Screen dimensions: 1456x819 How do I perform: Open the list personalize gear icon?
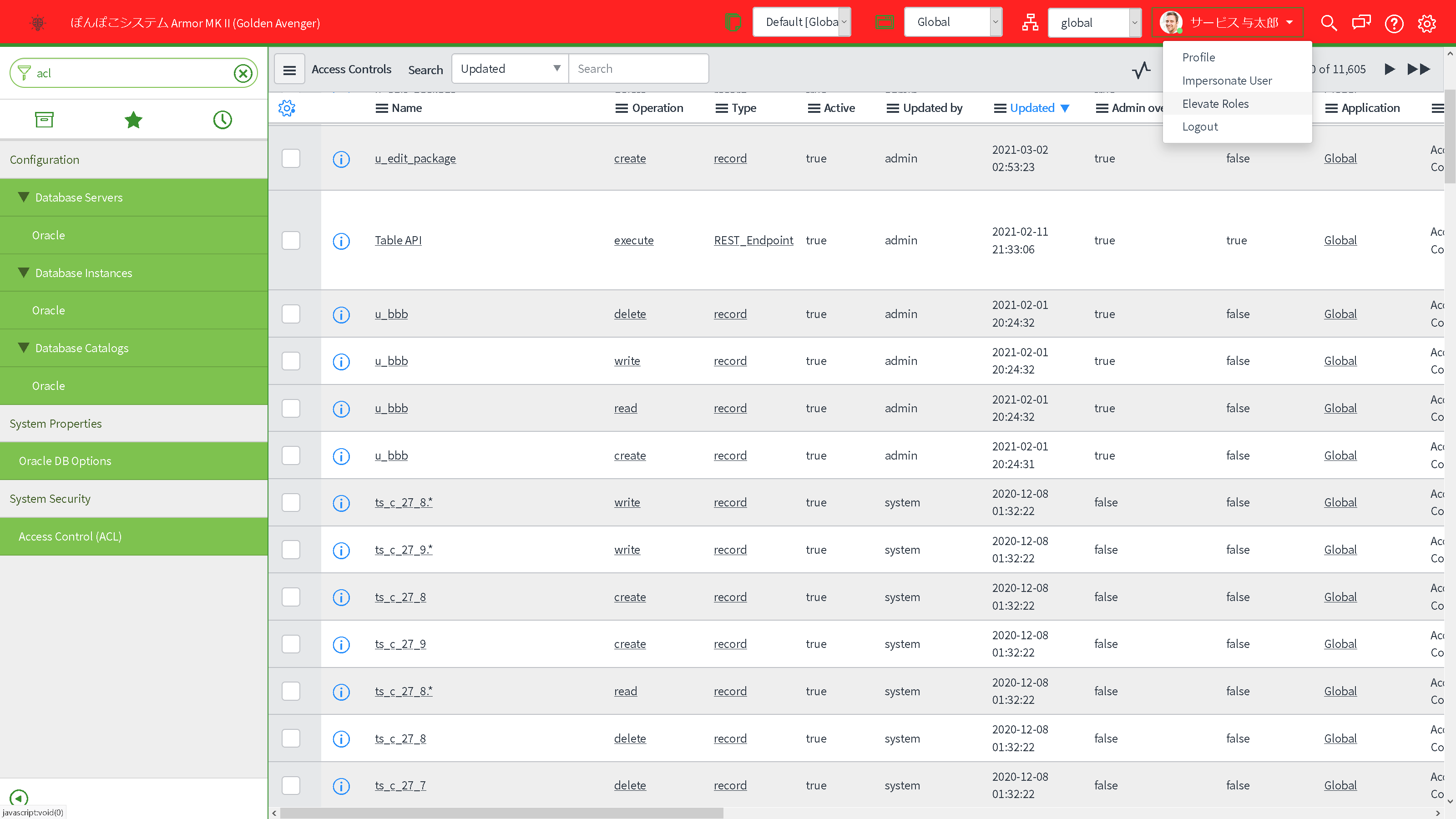[287, 108]
